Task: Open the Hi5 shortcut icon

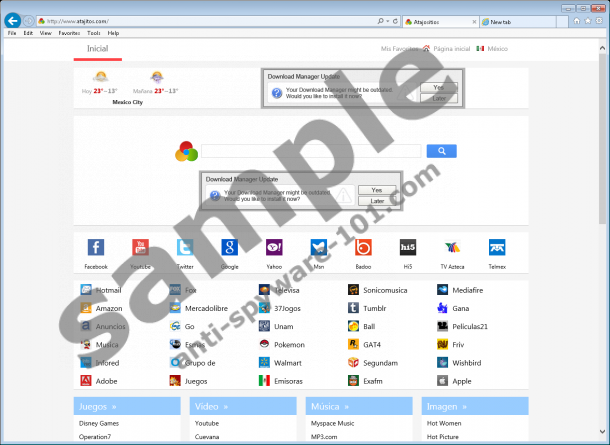Action: [407, 248]
